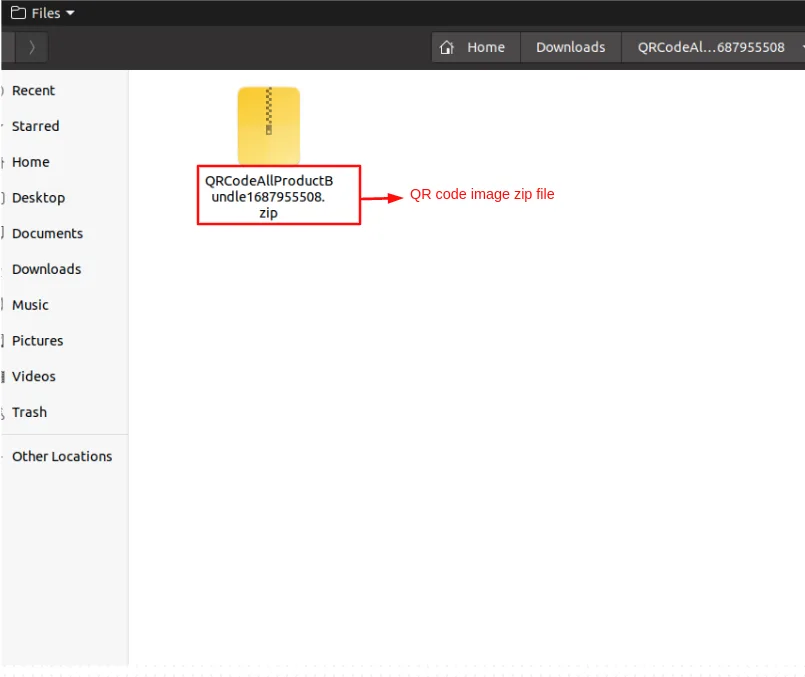Open Desktop in the sidebar
The height and width of the screenshot is (677, 805).
[39, 198]
